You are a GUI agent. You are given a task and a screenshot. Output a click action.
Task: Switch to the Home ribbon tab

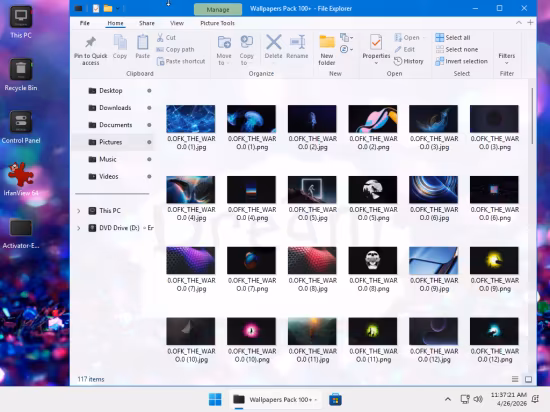[115, 23]
